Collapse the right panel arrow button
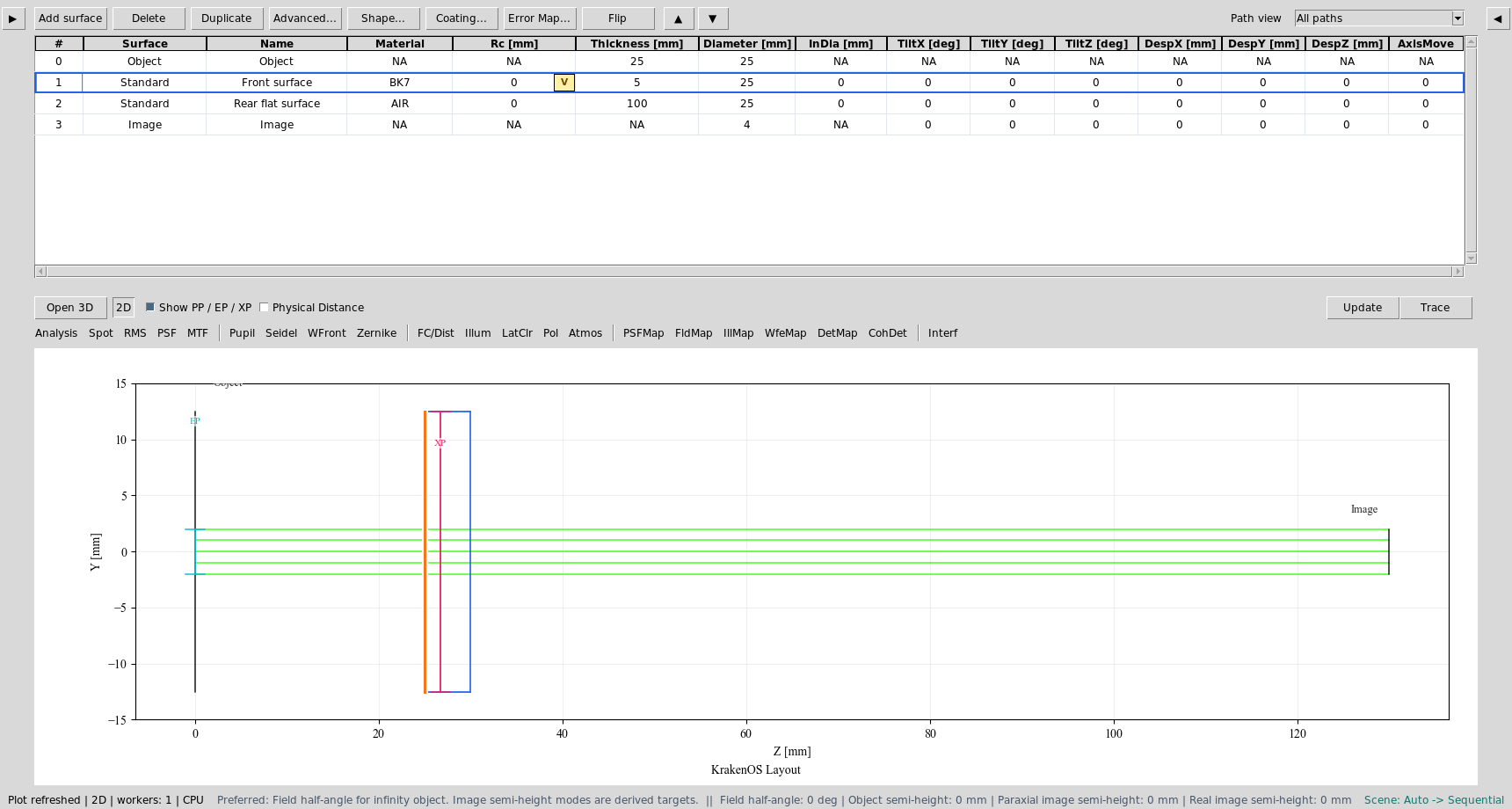Image resolution: width=1512 pixels, height=809 pixels. (x=1498, y=18)
